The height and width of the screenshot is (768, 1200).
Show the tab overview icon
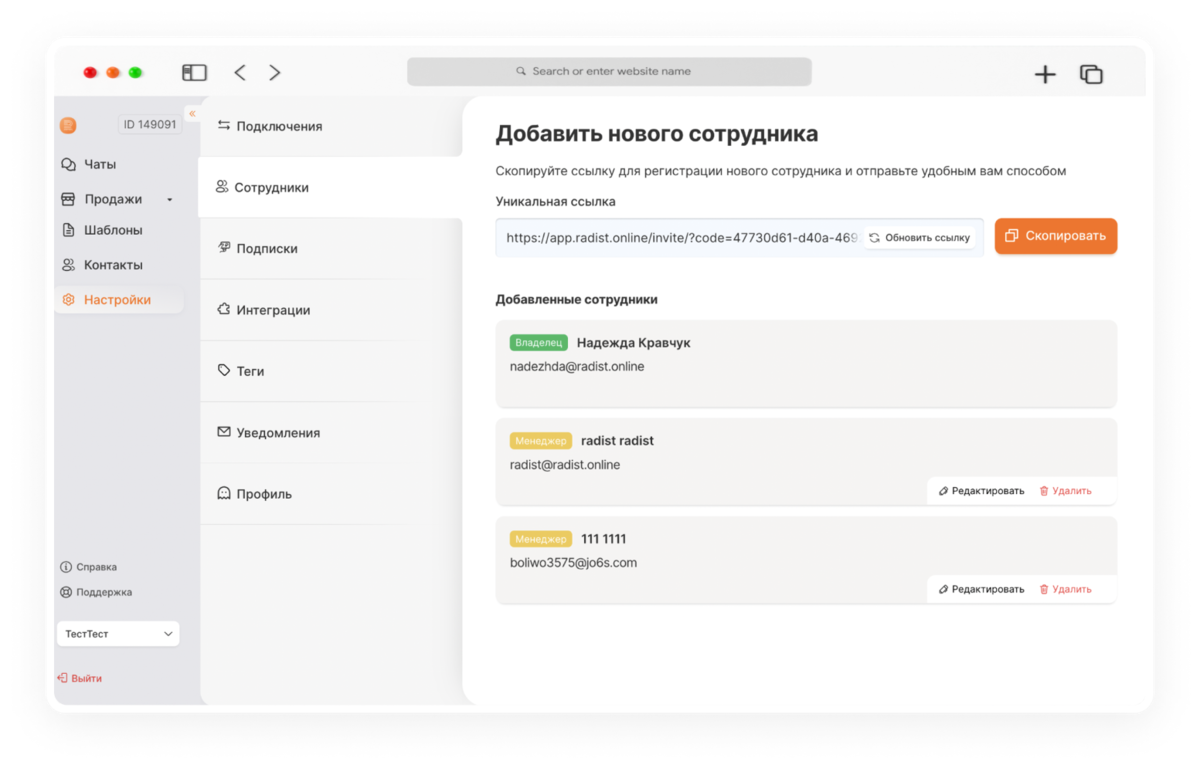click(x=1091, y=74)
